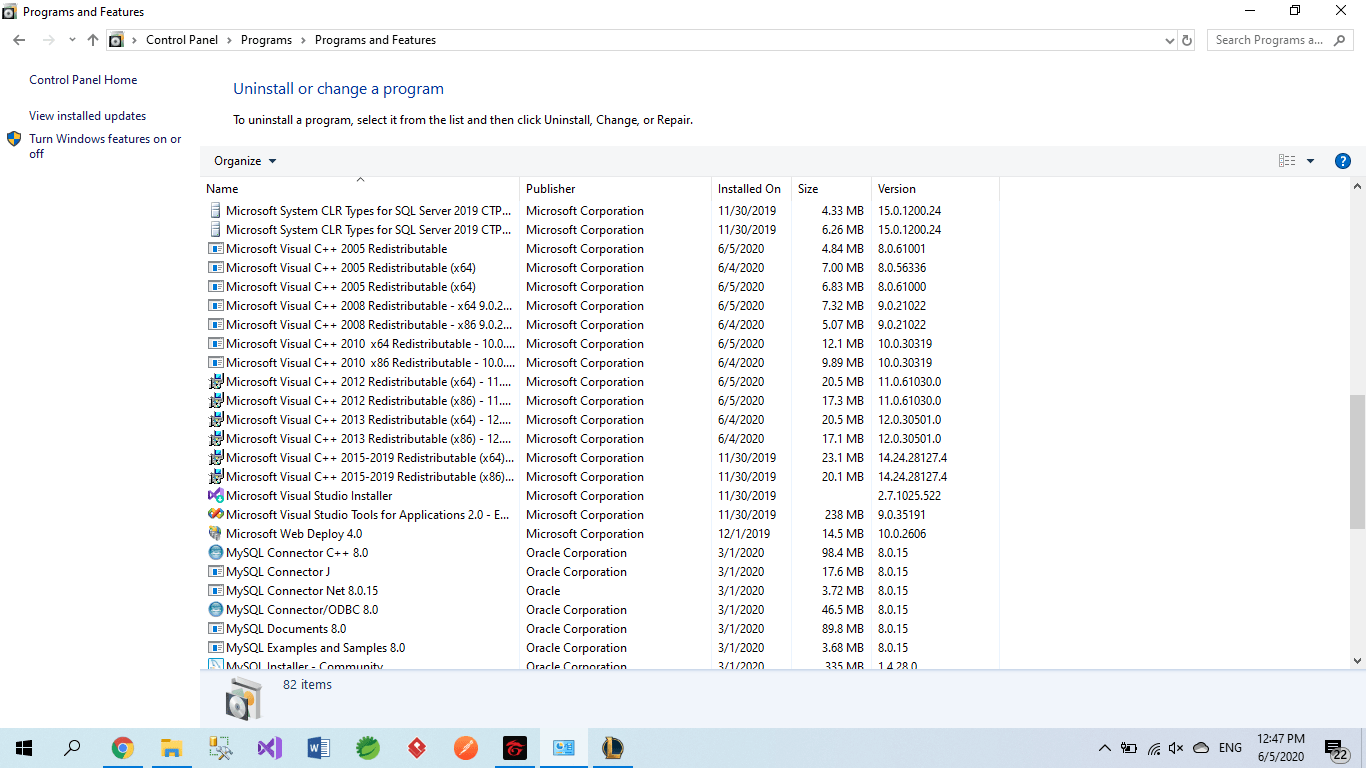Viewport: 1366px width, 768px height.
Task: Select the MySQL Connector Net 8.0.15 name
Action: [302, 591]
